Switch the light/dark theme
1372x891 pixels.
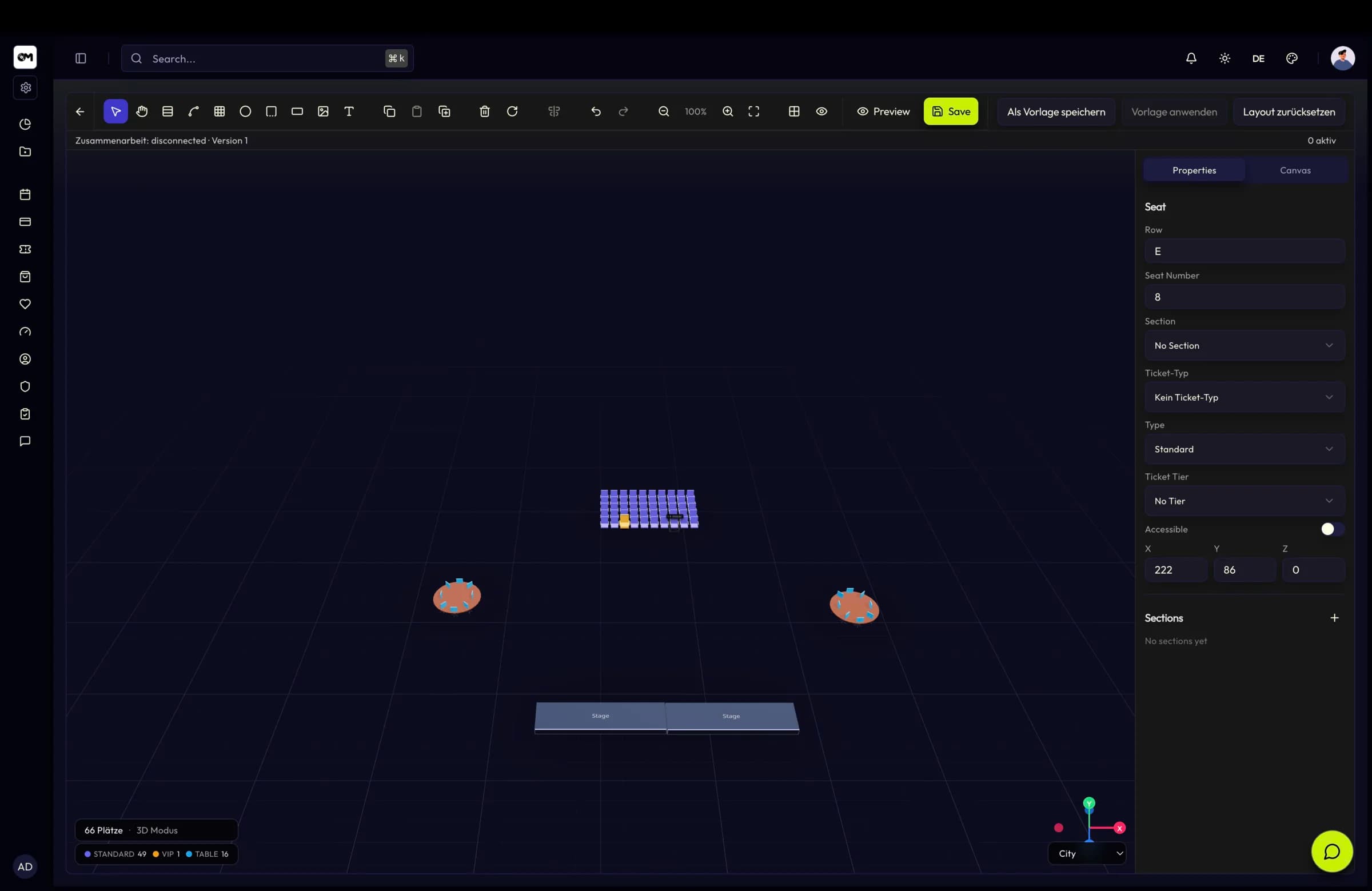tap(1225, 58)
